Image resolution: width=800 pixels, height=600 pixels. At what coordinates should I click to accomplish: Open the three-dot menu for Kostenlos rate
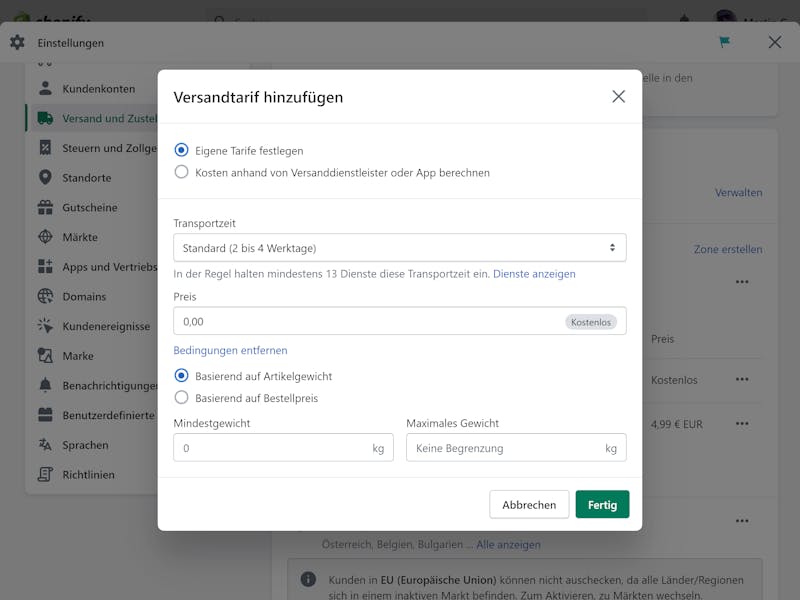coord(742,379)
